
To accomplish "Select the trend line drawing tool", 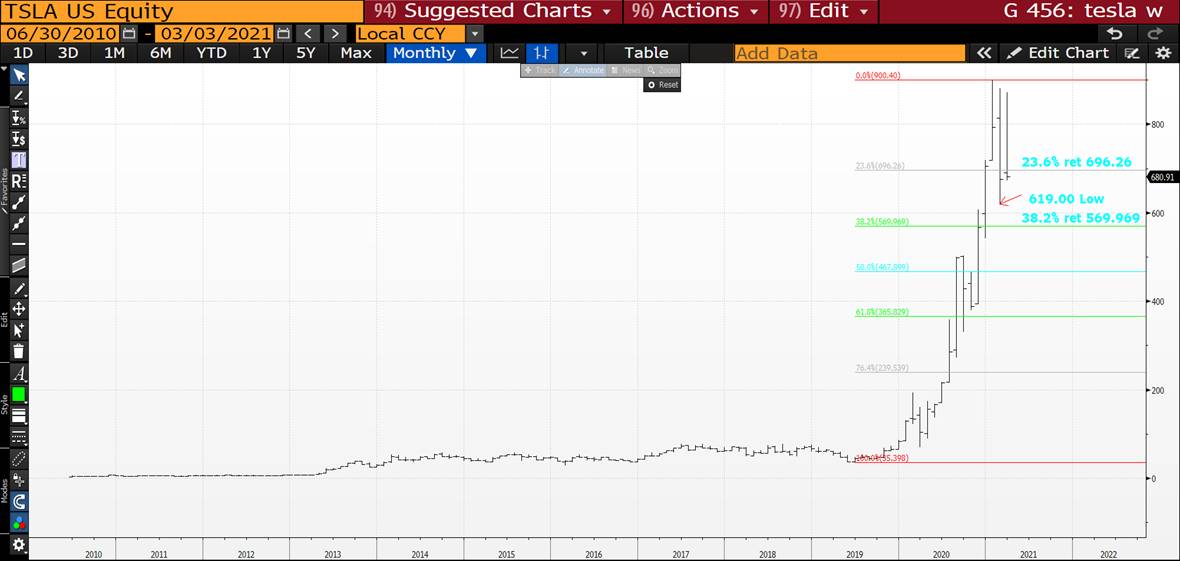I will pyautogui.click(x=19, y=96).
